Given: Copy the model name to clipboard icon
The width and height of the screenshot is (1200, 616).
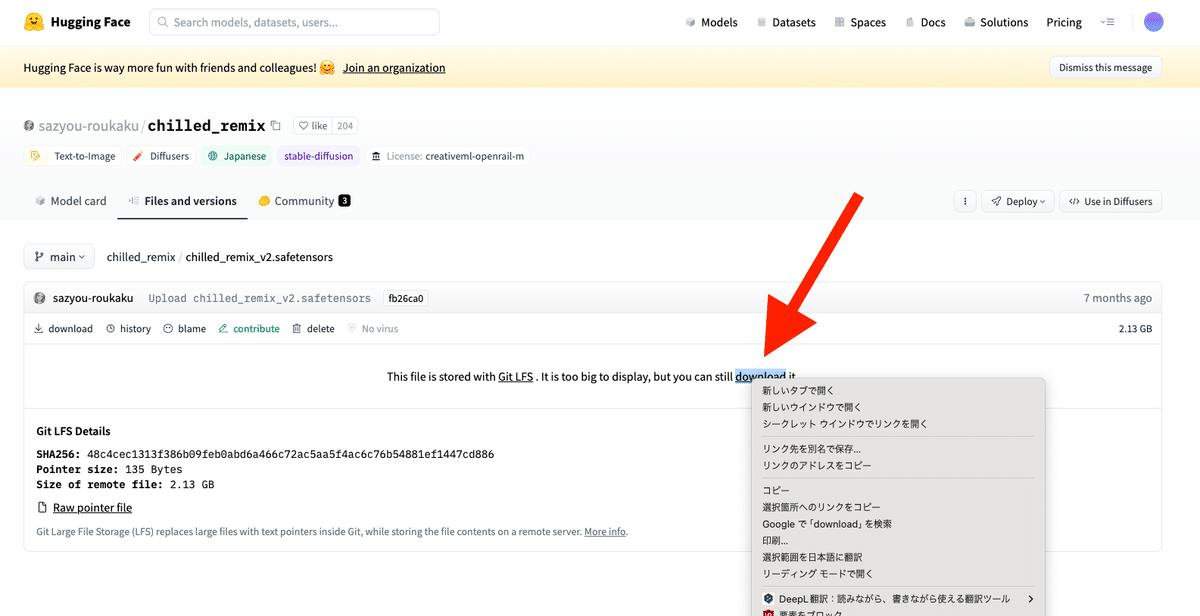Looking at the screenshot, I should [x=276, y=126].
